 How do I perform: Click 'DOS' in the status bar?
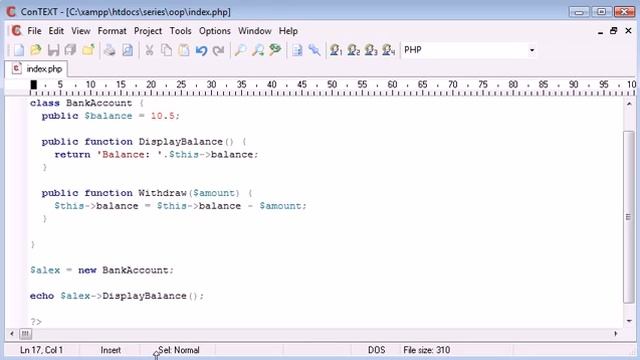(376, 350)
